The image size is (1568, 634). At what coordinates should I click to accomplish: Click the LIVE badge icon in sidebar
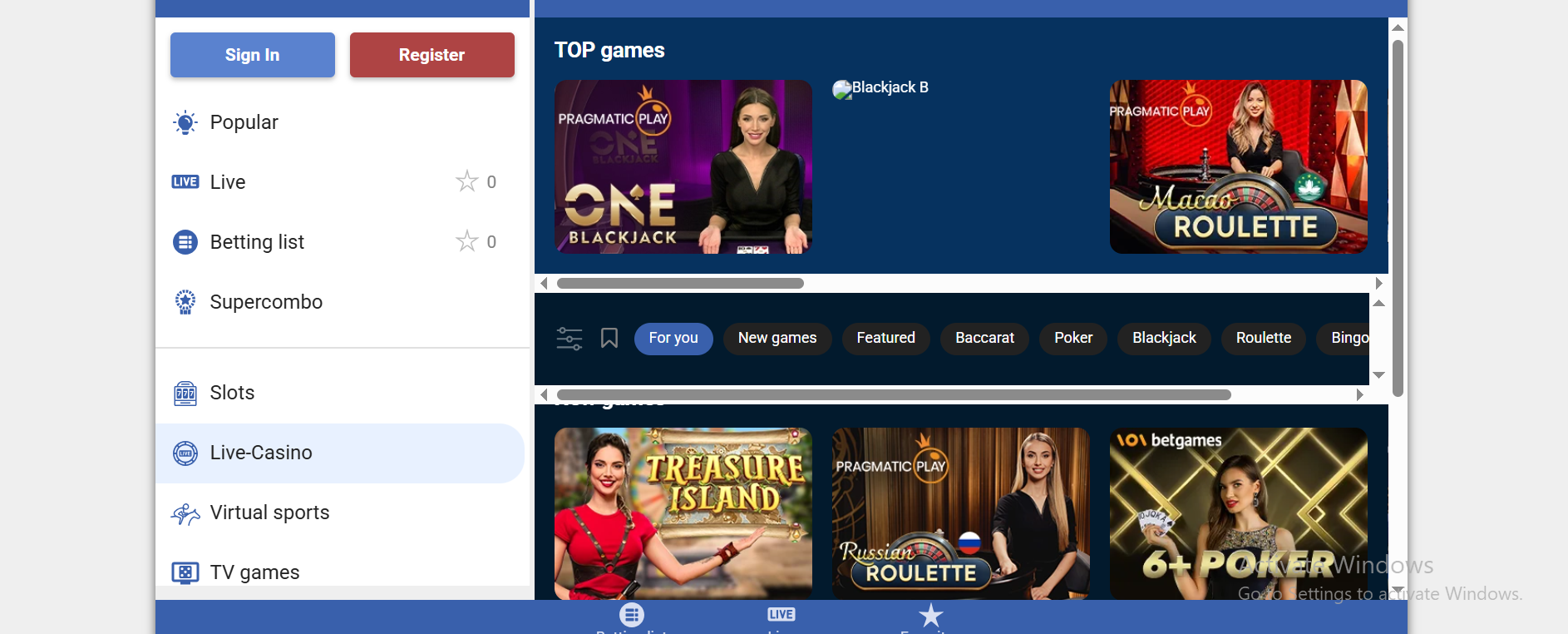pos(185,182)
